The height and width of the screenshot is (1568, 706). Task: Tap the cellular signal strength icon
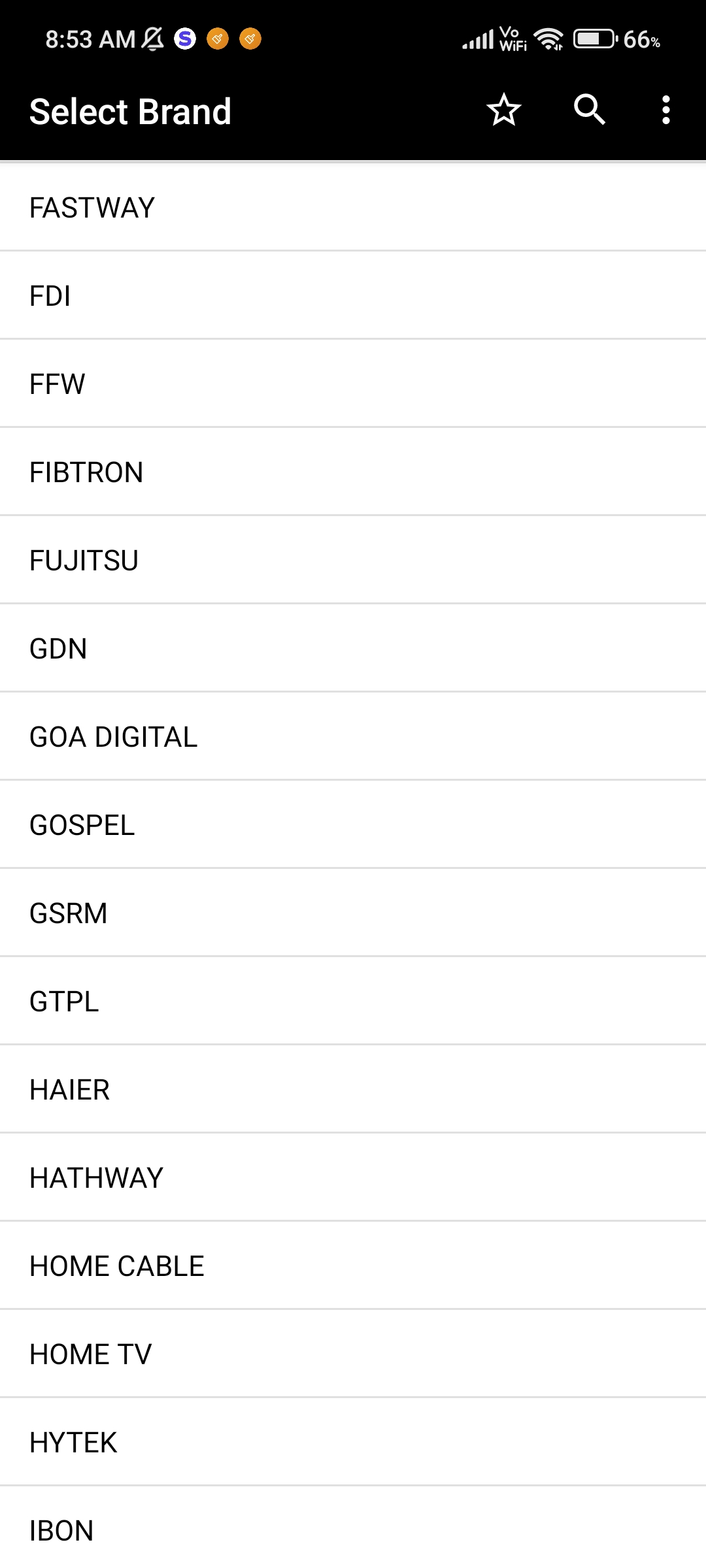(478, 39)
